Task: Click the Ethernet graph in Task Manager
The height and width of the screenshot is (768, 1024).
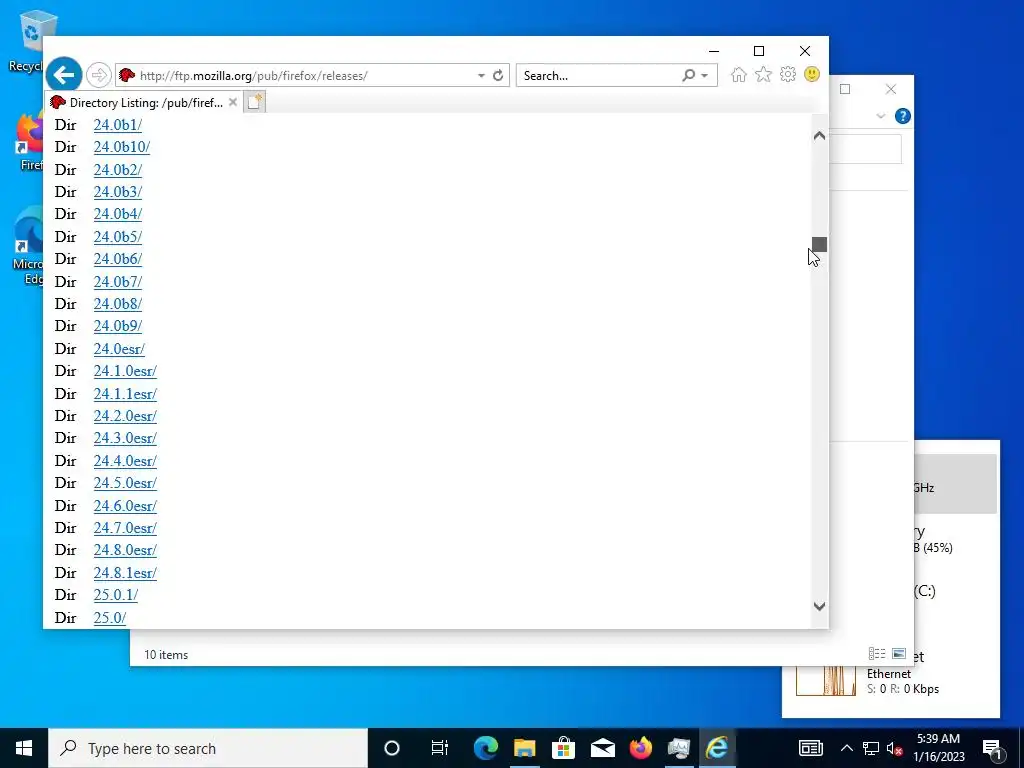Action: point(826,680)
